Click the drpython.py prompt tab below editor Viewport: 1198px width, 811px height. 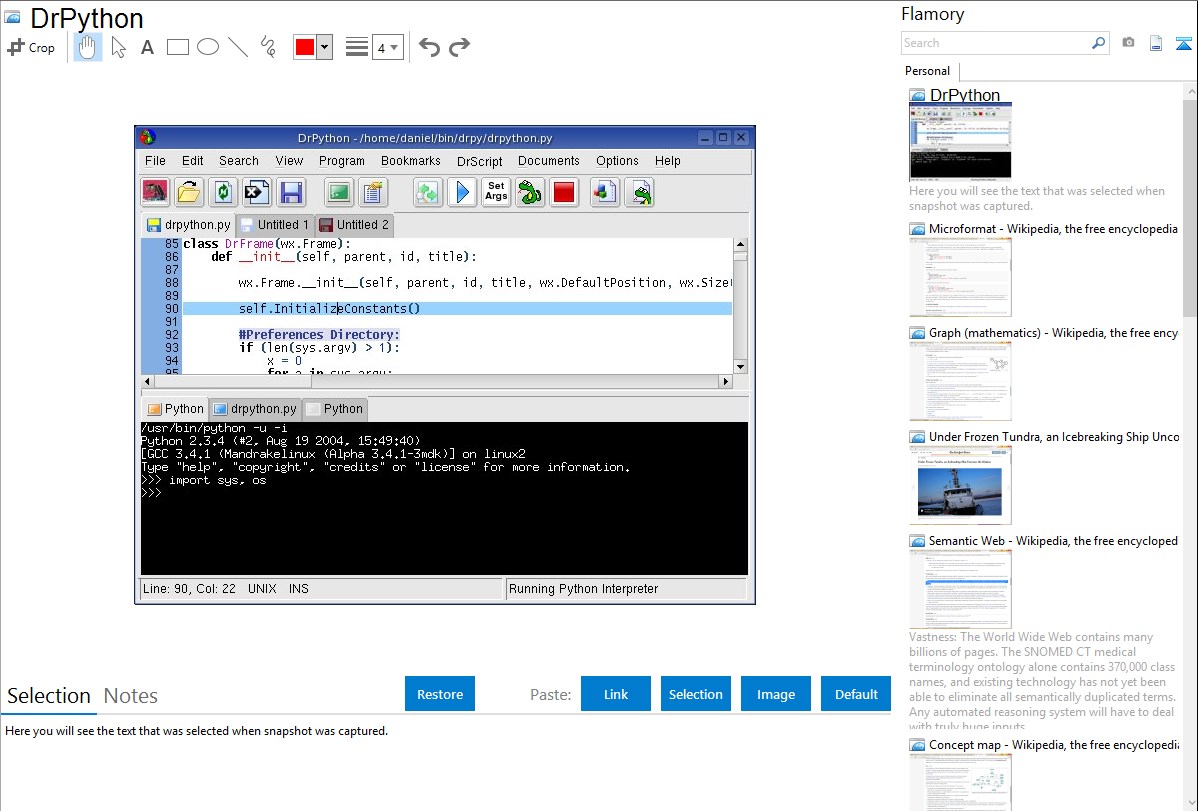coord(255,409)
